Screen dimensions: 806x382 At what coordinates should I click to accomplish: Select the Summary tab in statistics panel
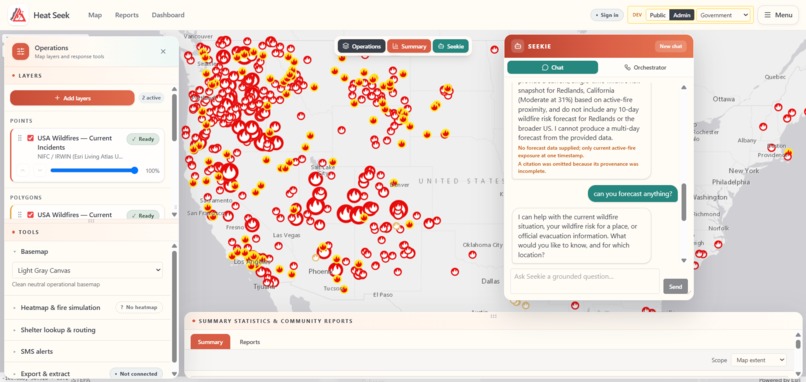tap(210, 342)
